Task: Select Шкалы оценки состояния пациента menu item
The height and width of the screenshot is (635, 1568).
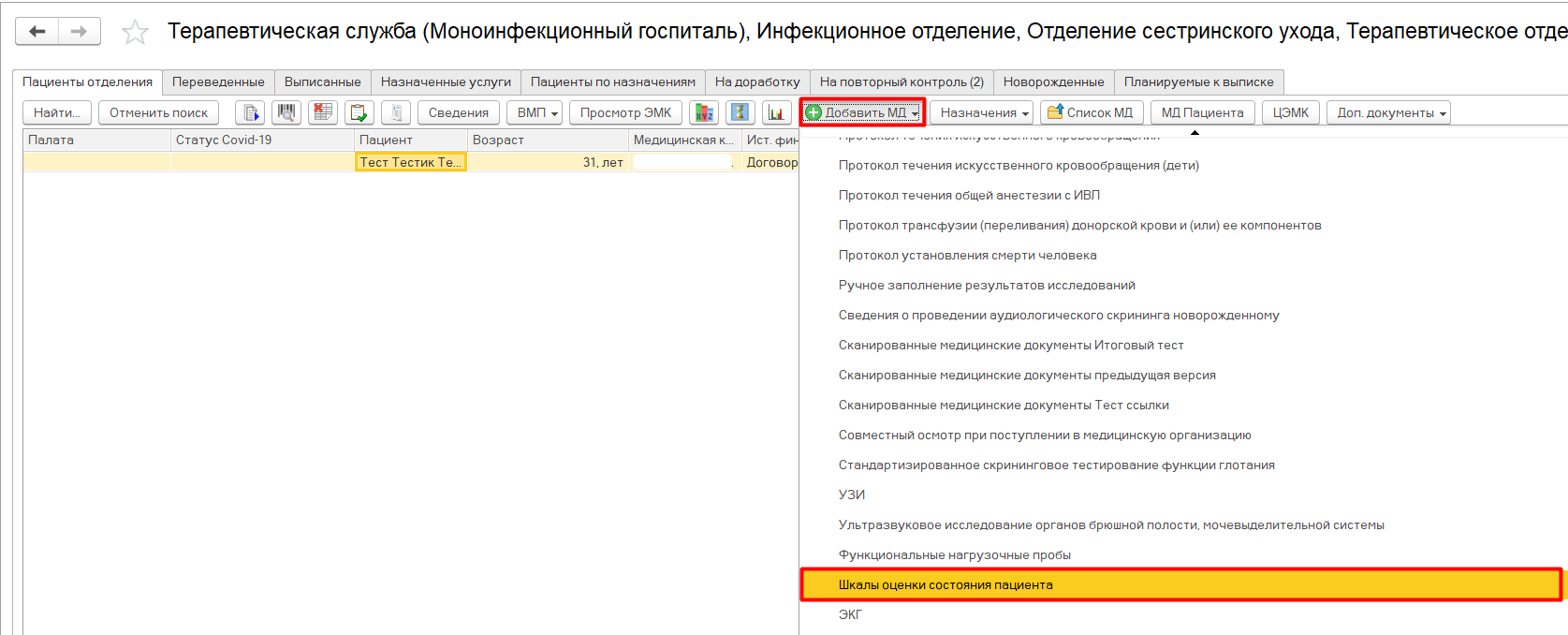Action: pos(945,585)
